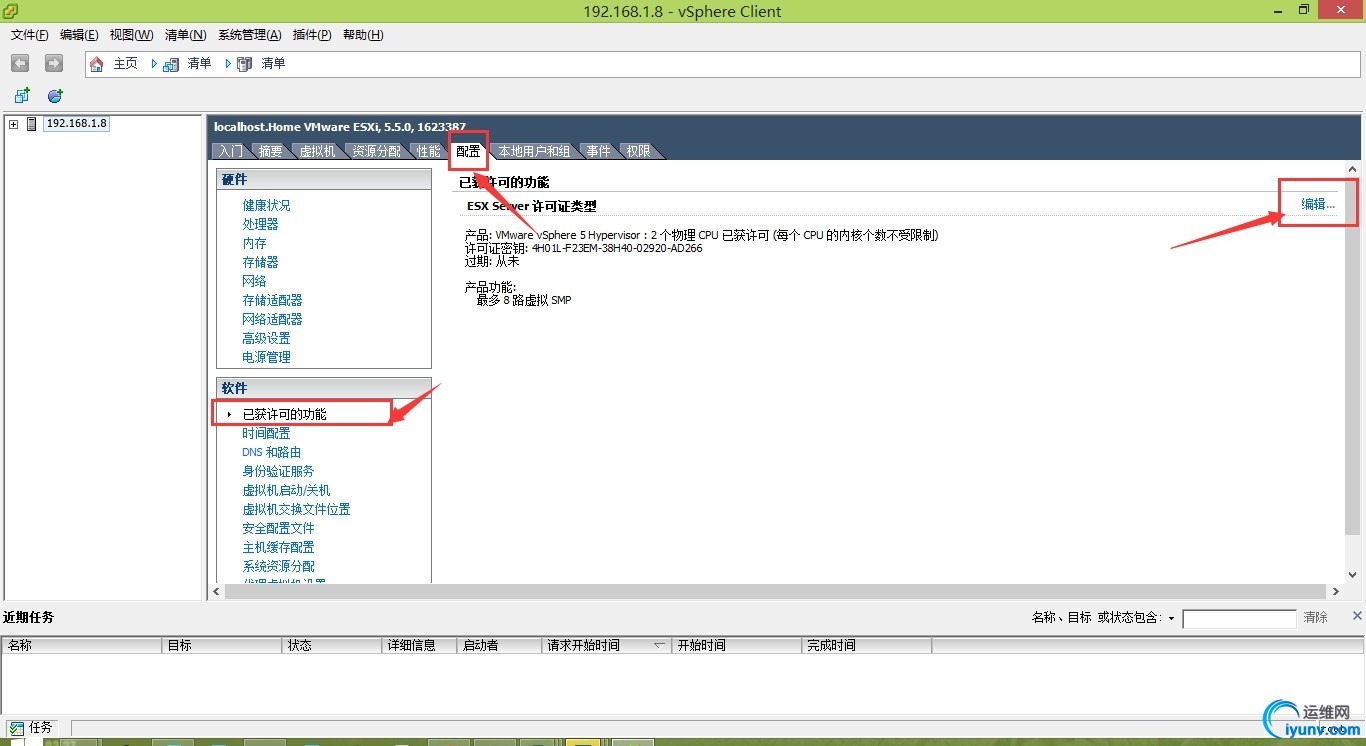The height and width of the screenshot is (746, 1366).
Task: Open 健康状况 under hardware
Action: click(266, 205)
